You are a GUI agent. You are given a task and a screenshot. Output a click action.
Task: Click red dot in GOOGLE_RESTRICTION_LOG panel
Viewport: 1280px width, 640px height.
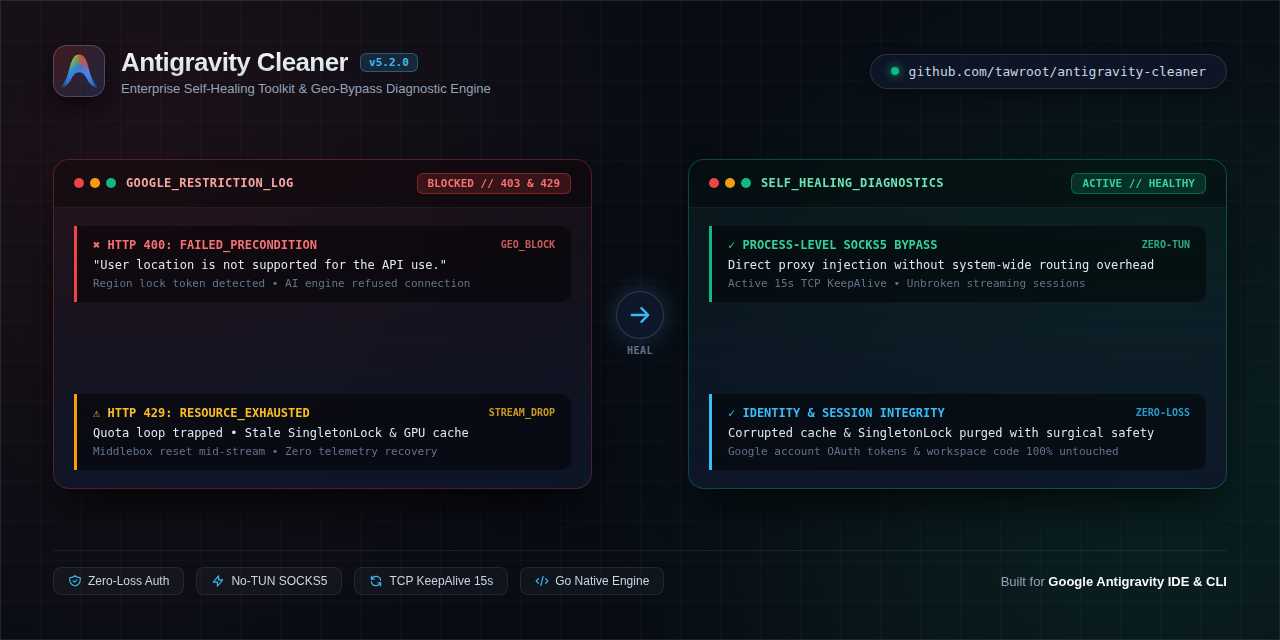[x=79, y=183]
